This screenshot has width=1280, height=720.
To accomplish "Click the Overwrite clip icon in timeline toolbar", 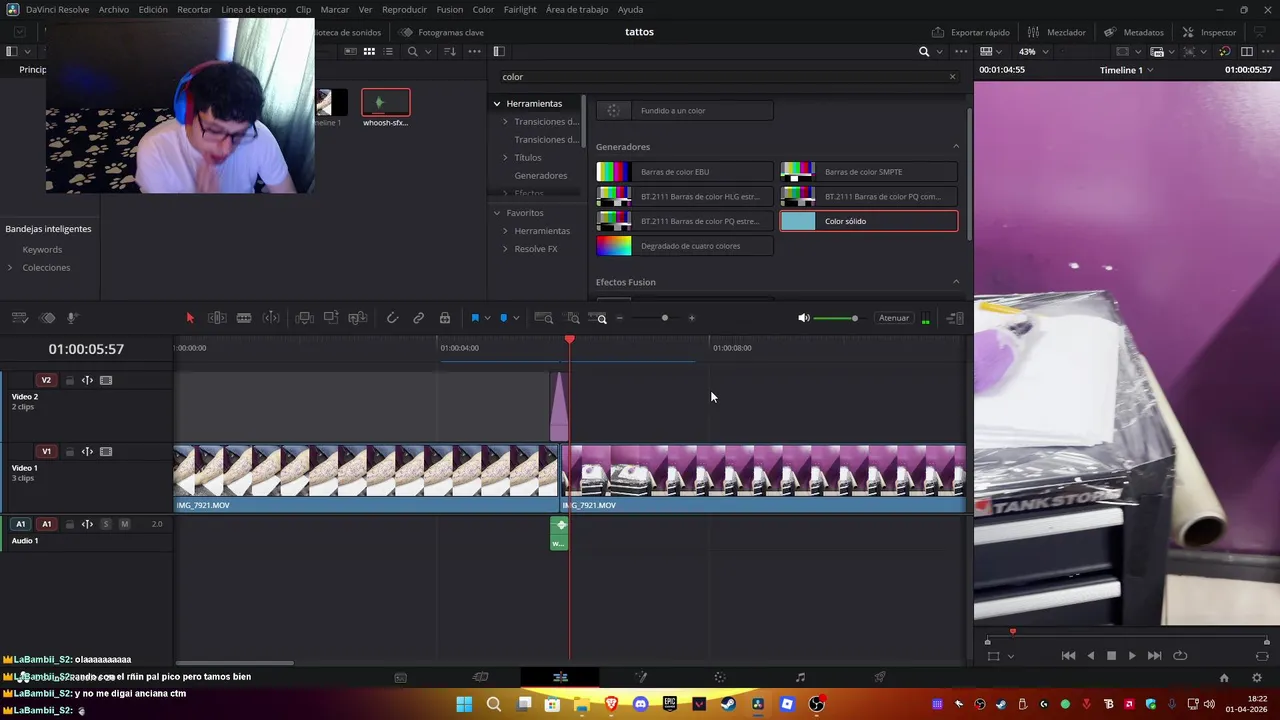I will point(331,318).
